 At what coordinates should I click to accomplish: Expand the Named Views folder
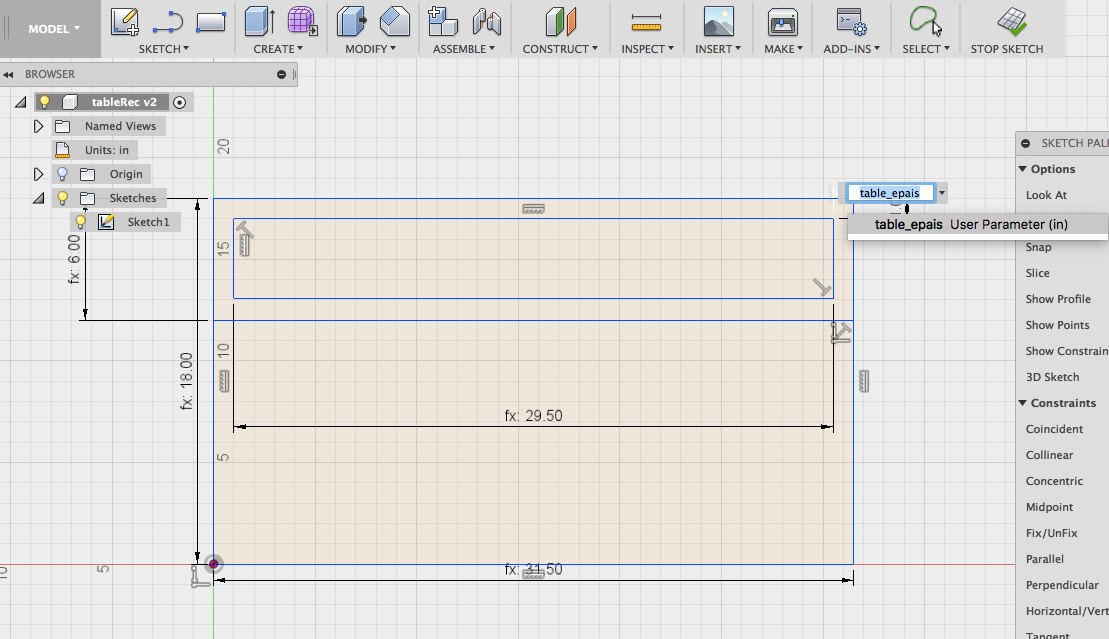point(38,126)
